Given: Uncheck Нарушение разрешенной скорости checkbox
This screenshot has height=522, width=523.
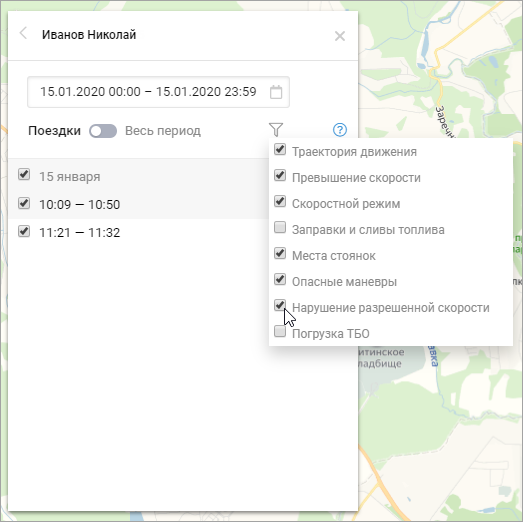Looking at the screenshot, I should tap(280, 305).
